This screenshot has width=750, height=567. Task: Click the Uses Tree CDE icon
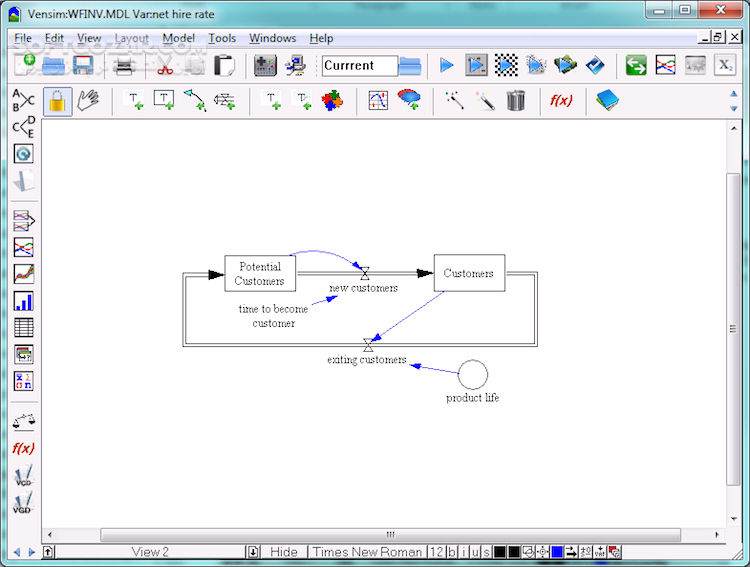point(23,127)
